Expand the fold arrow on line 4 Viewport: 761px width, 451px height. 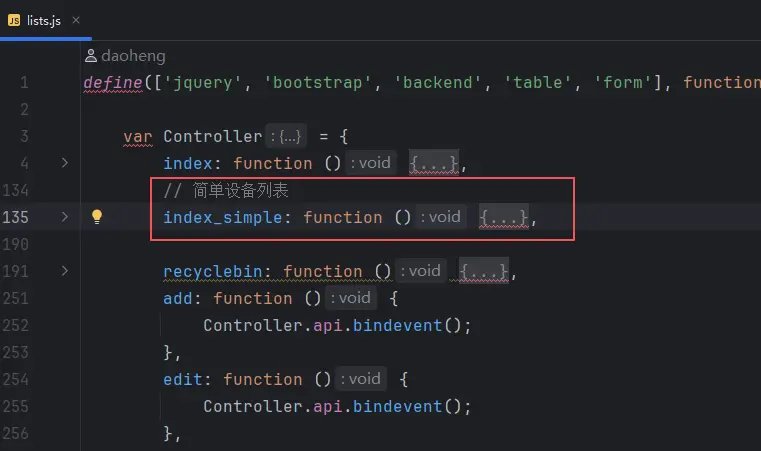(x=64, y=163)
